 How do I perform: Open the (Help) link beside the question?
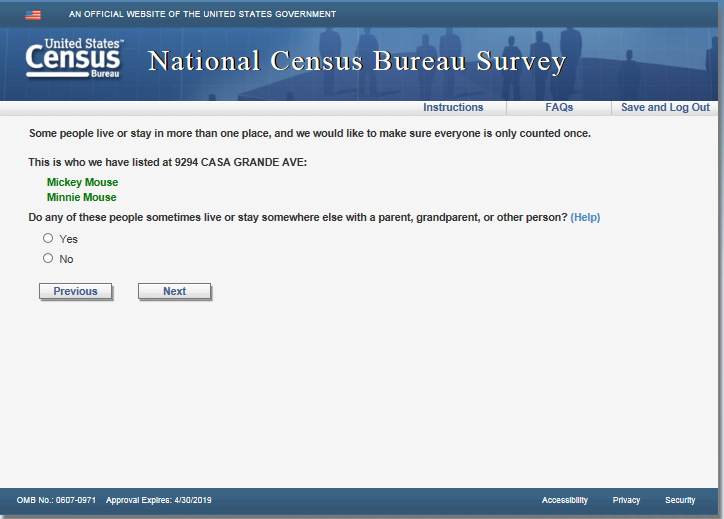(585, 217)
